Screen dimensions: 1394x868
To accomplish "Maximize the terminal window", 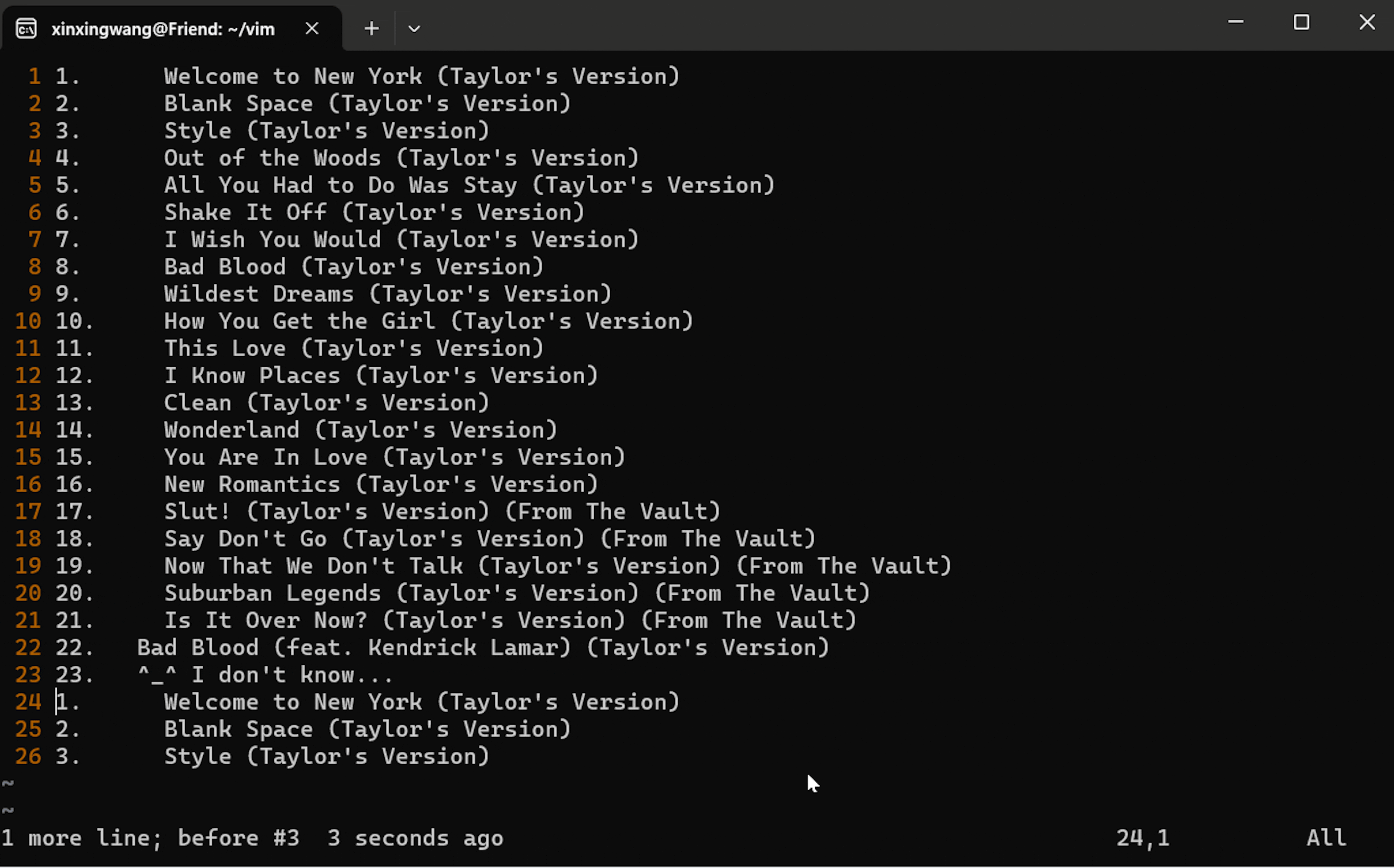I will pyautogui.click(x=1301, y=23).
